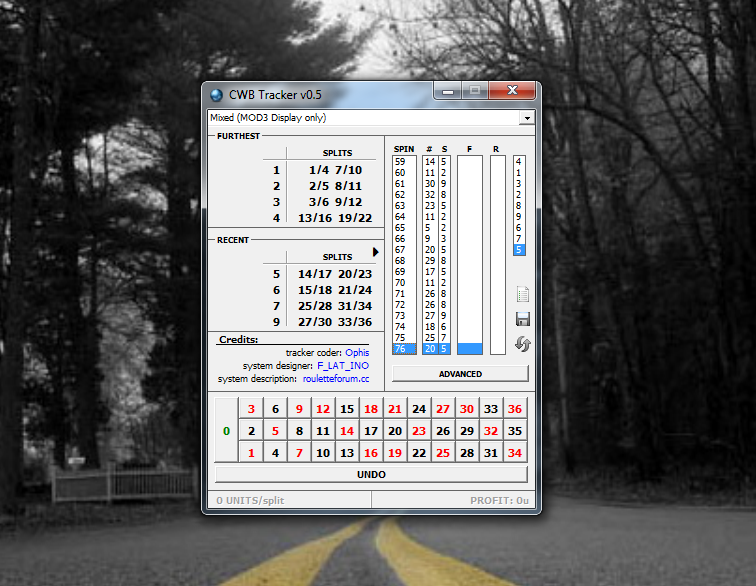Click the empty R list box

498,255
